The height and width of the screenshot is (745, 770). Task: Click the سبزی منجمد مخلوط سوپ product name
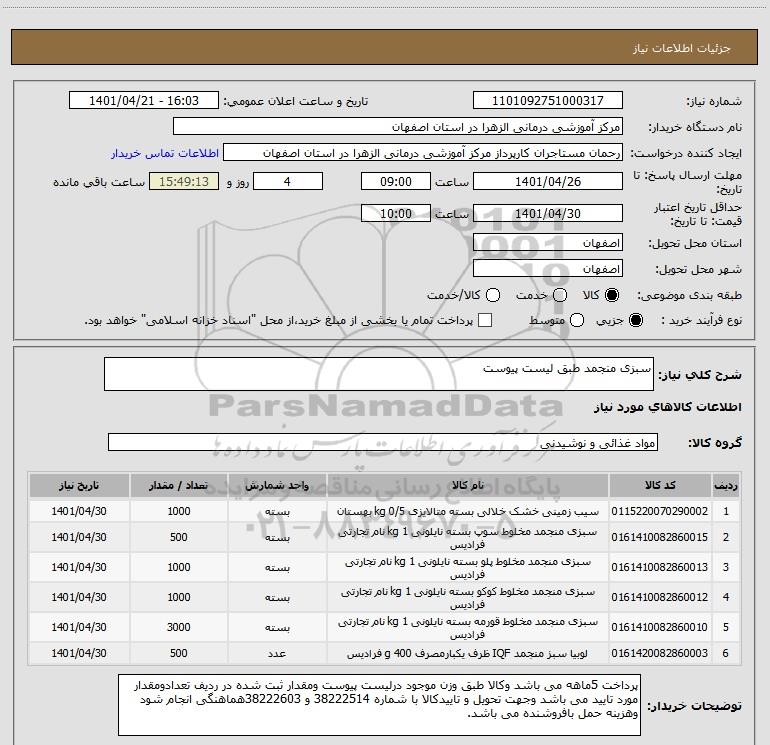point(468,538)
